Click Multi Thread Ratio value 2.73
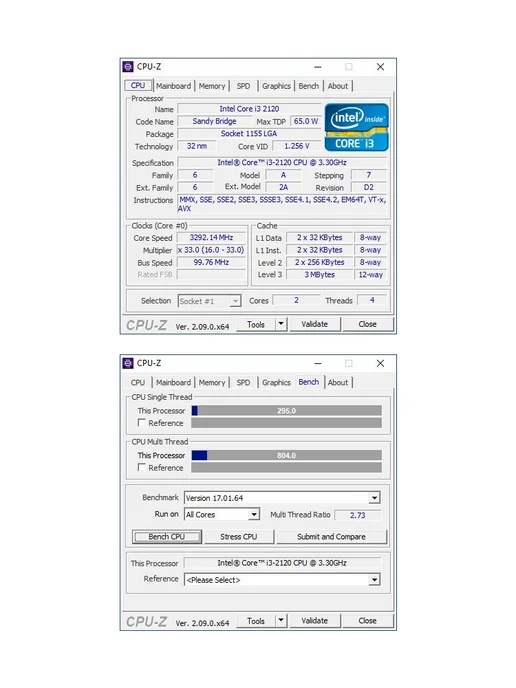Screen dimensions: 516x688 [x=358, y=515]
